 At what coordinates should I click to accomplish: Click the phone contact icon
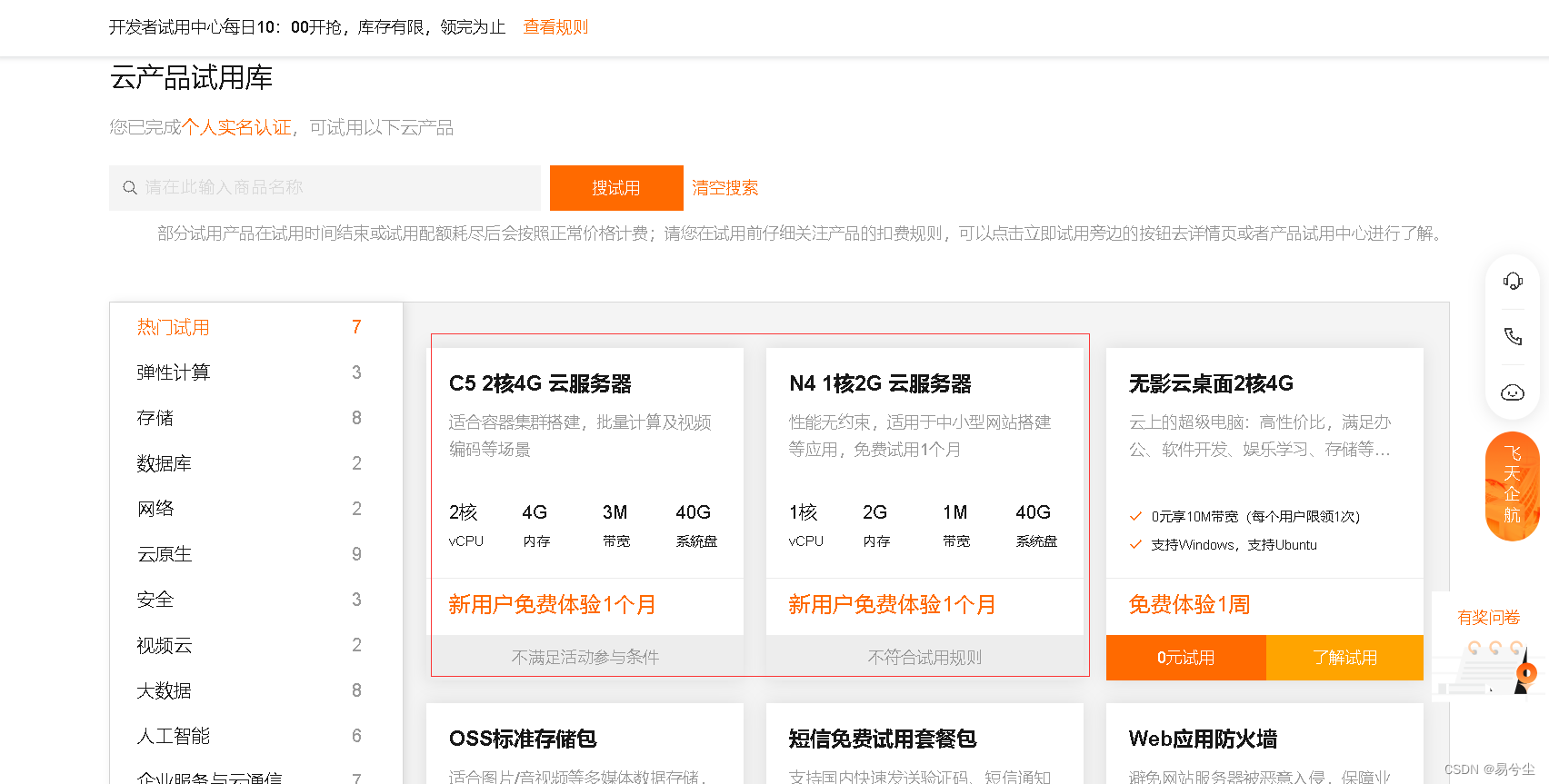coord(1513,337)
